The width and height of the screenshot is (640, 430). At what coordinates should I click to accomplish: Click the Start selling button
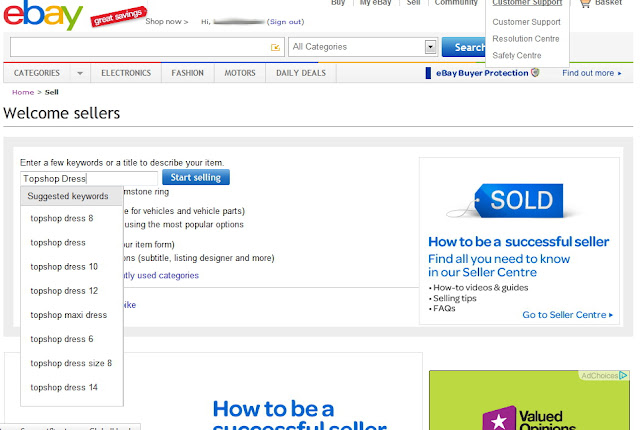coord(196,177)
